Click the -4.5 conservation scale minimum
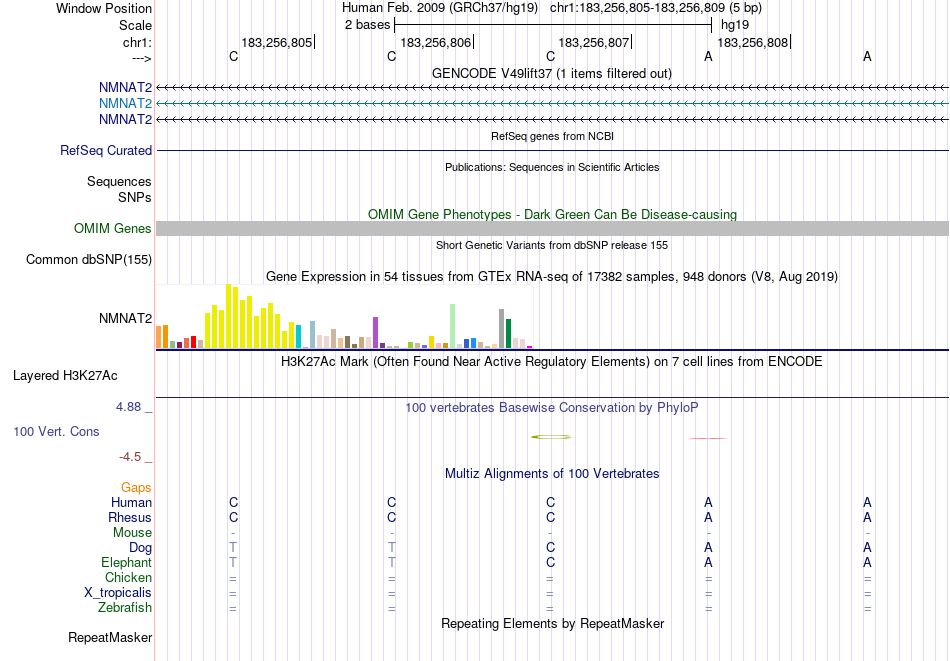950x661 pixels. [x=130, y=456]
